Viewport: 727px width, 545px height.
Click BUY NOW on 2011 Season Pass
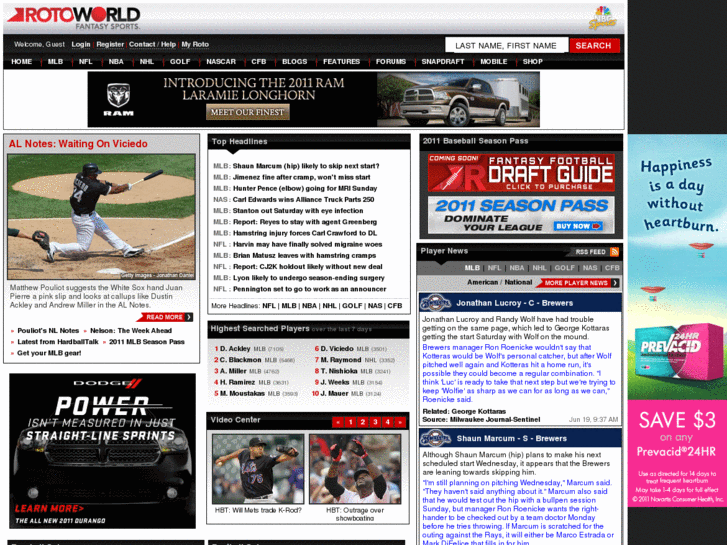[578, 226]
